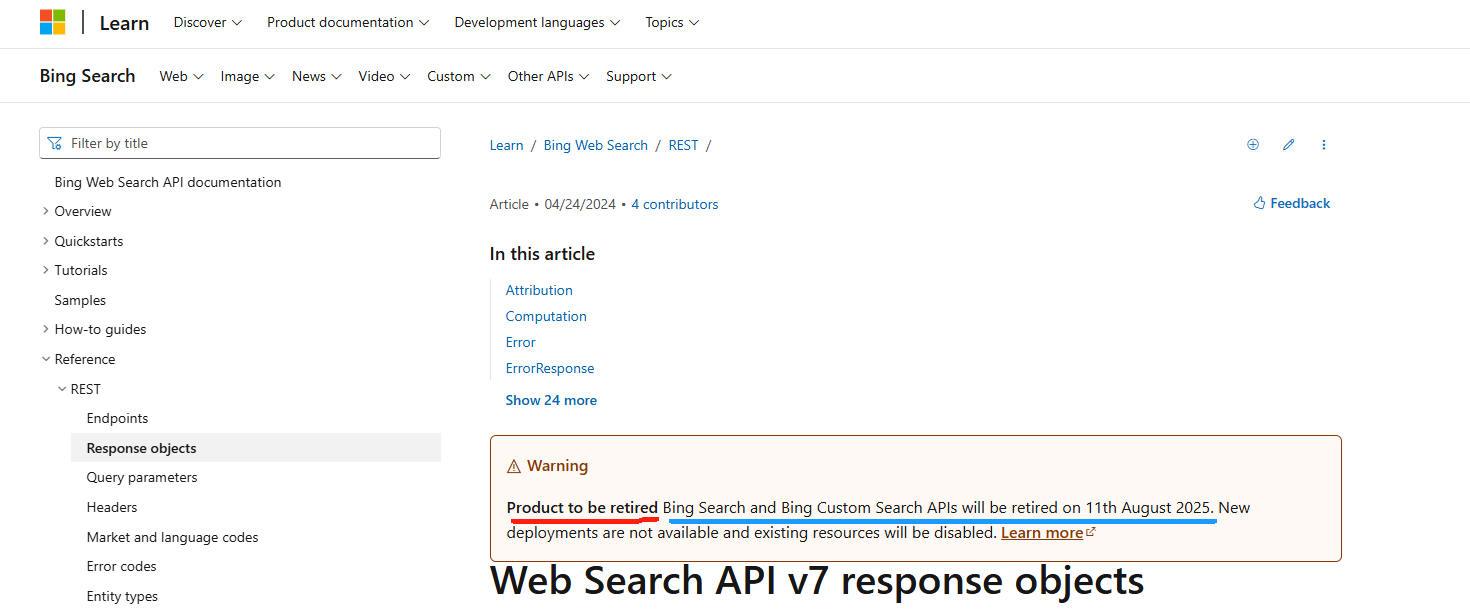
Task: Open Learn more link in the warning
Action: pyautogui.click(x=1048, y=533)
